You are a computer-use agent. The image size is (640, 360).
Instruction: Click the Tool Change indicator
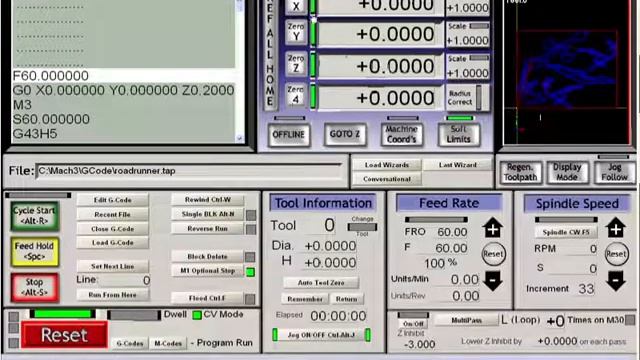362,227
